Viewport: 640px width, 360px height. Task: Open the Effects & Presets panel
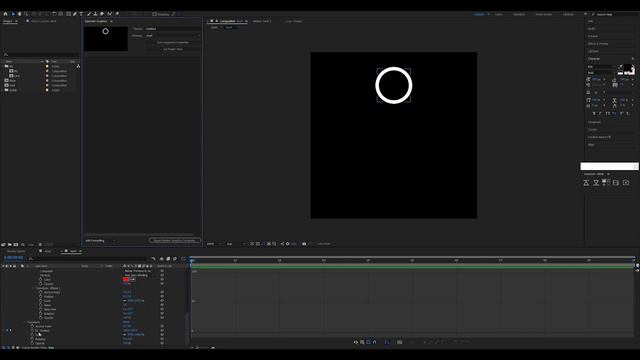(598, 44)
